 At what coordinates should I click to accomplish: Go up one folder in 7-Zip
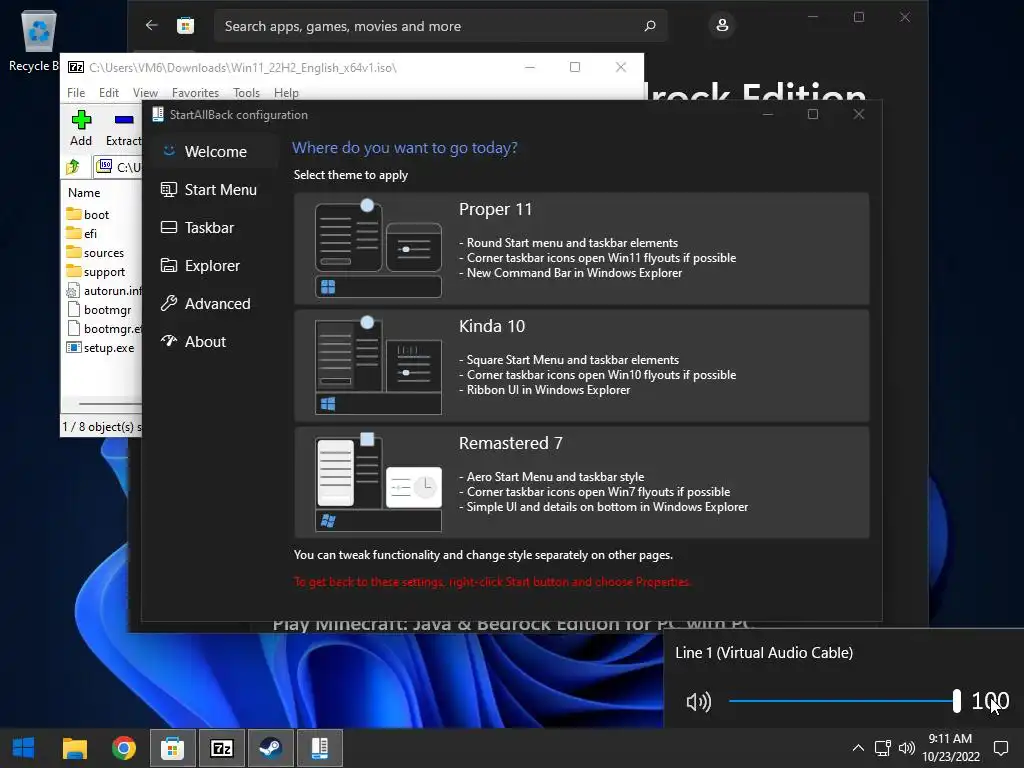pos(72,167)
